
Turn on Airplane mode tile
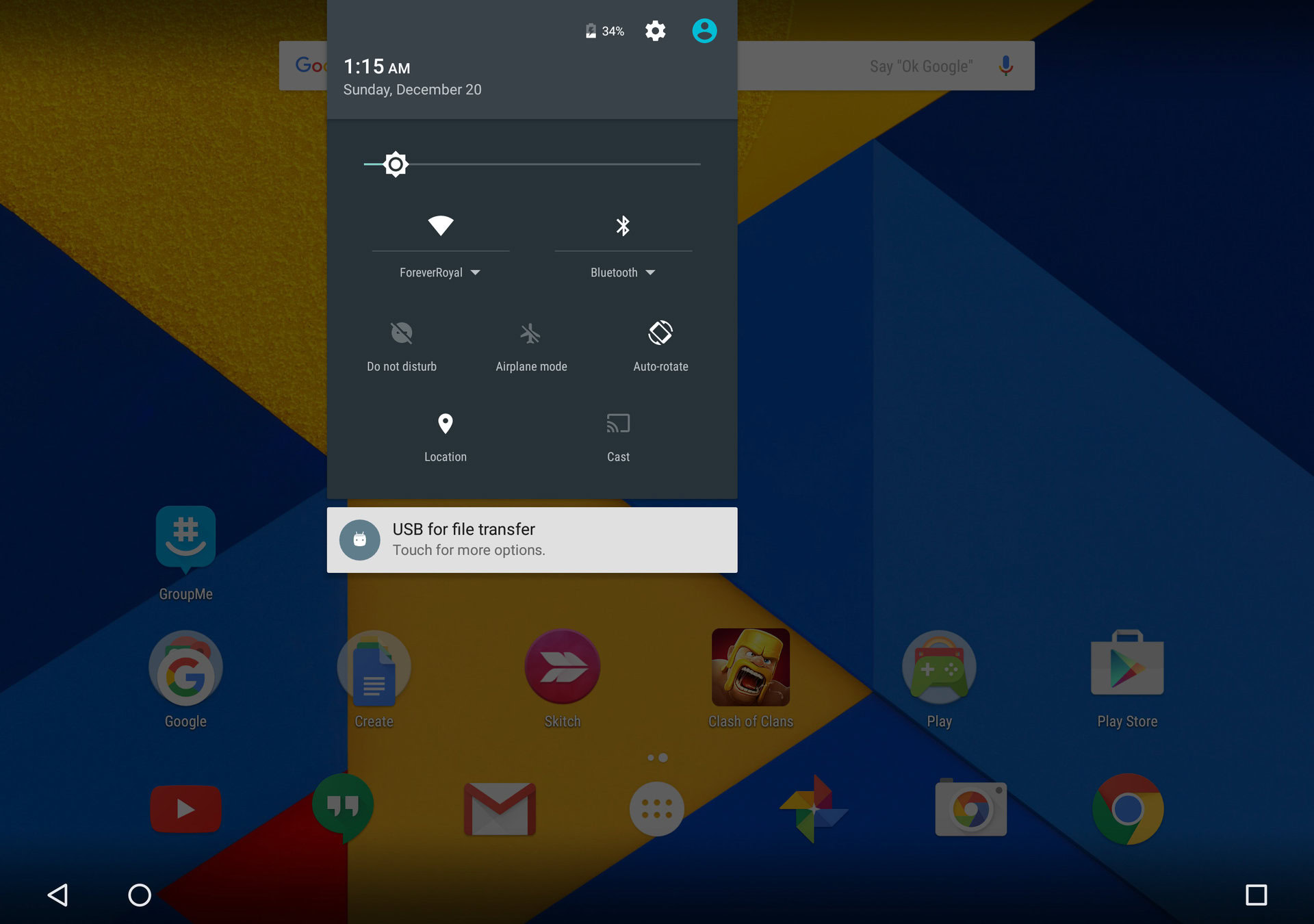pyautogui.click(x=531, y=333)
